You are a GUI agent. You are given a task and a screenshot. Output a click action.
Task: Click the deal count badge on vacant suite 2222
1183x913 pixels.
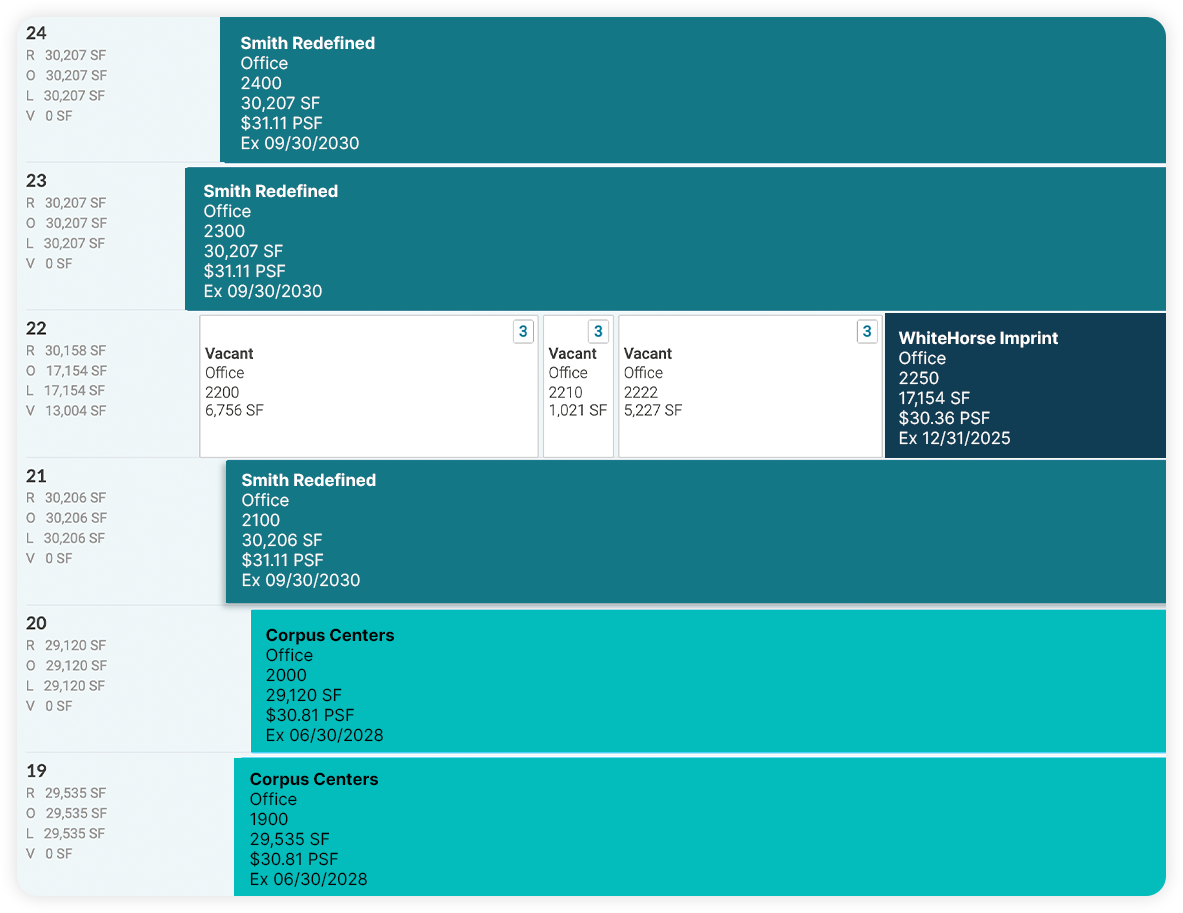867,331
